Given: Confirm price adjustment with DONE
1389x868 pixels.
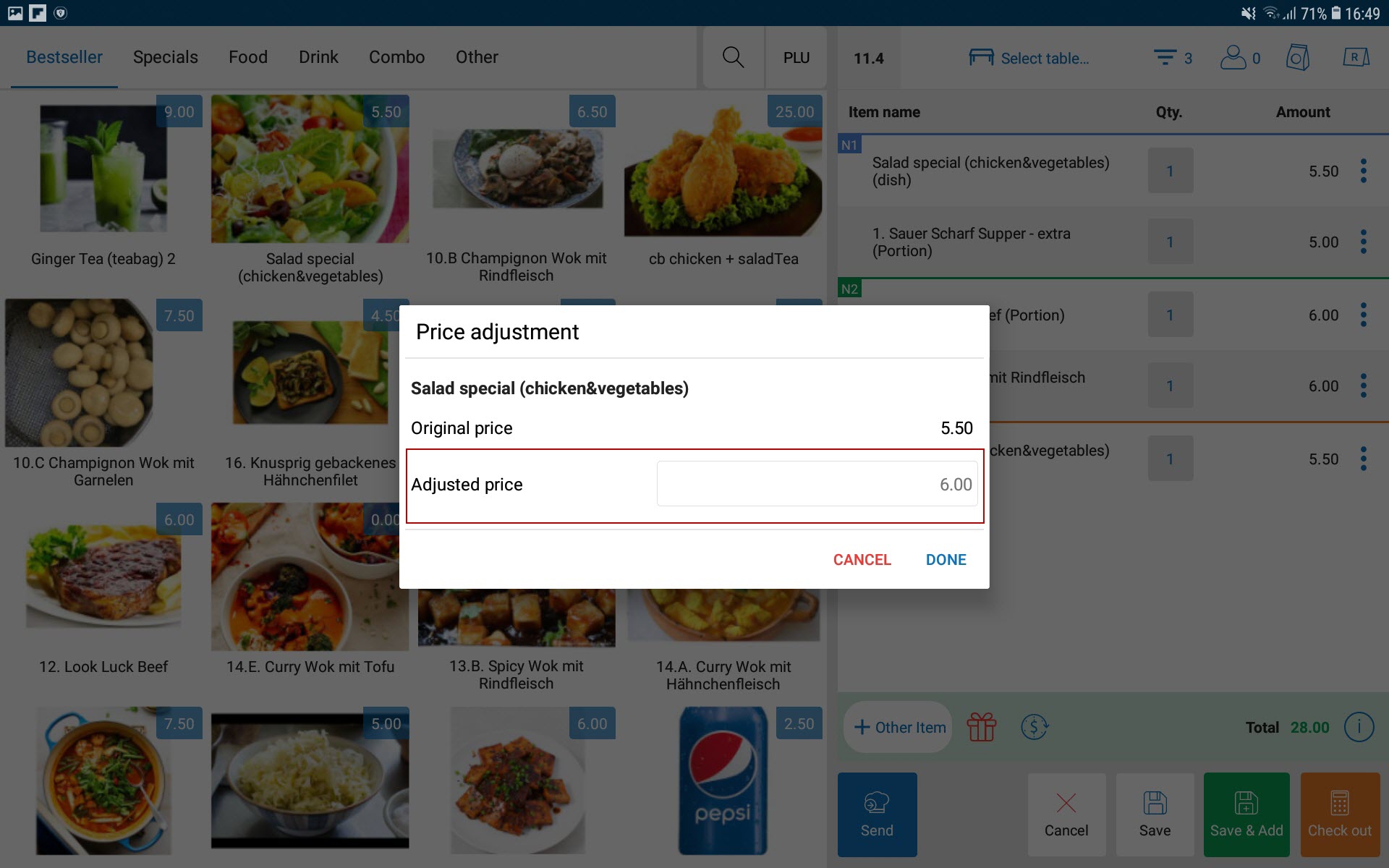Looking at the screenshot, I should [946, 559].
